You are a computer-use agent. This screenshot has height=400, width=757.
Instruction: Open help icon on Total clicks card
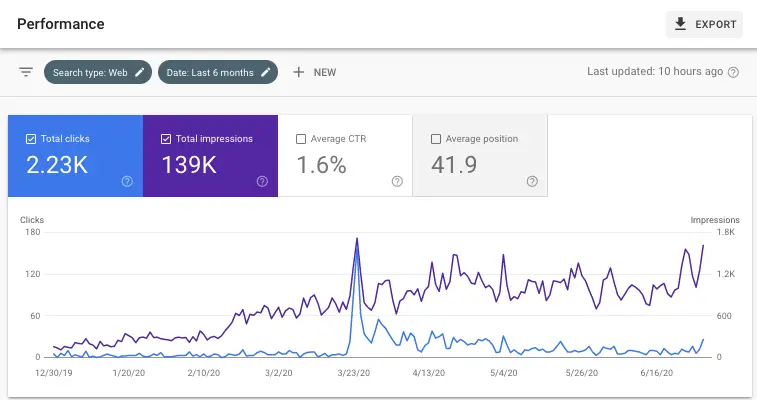tap(127, 181)
